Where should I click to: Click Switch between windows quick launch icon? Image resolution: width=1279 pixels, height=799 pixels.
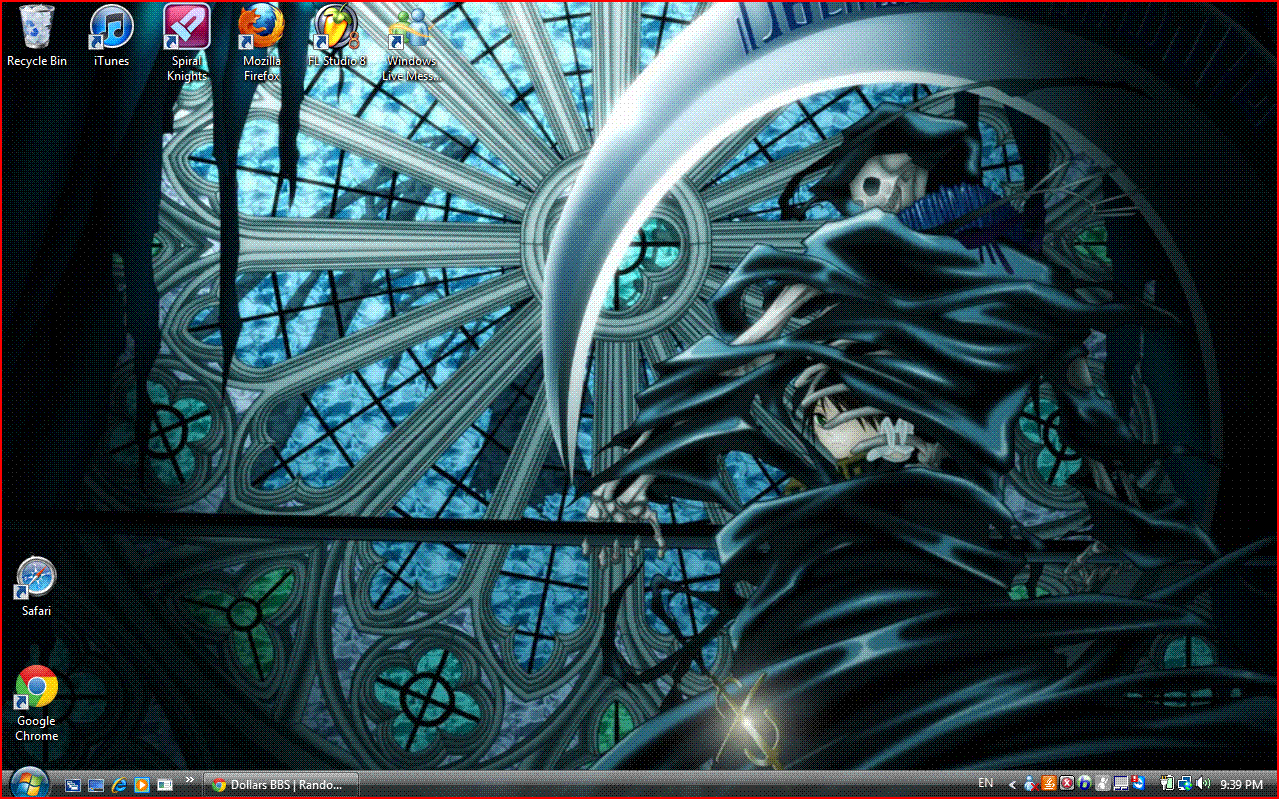point(74,785)
